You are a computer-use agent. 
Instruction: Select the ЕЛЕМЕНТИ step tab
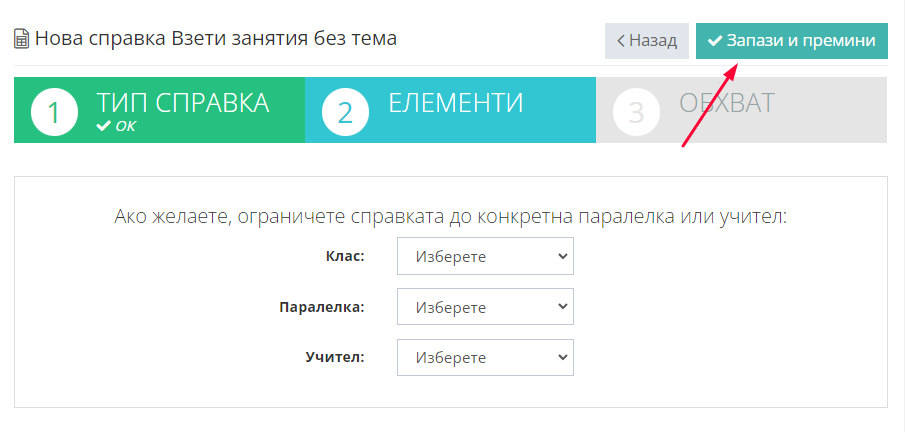click(450, 110)
